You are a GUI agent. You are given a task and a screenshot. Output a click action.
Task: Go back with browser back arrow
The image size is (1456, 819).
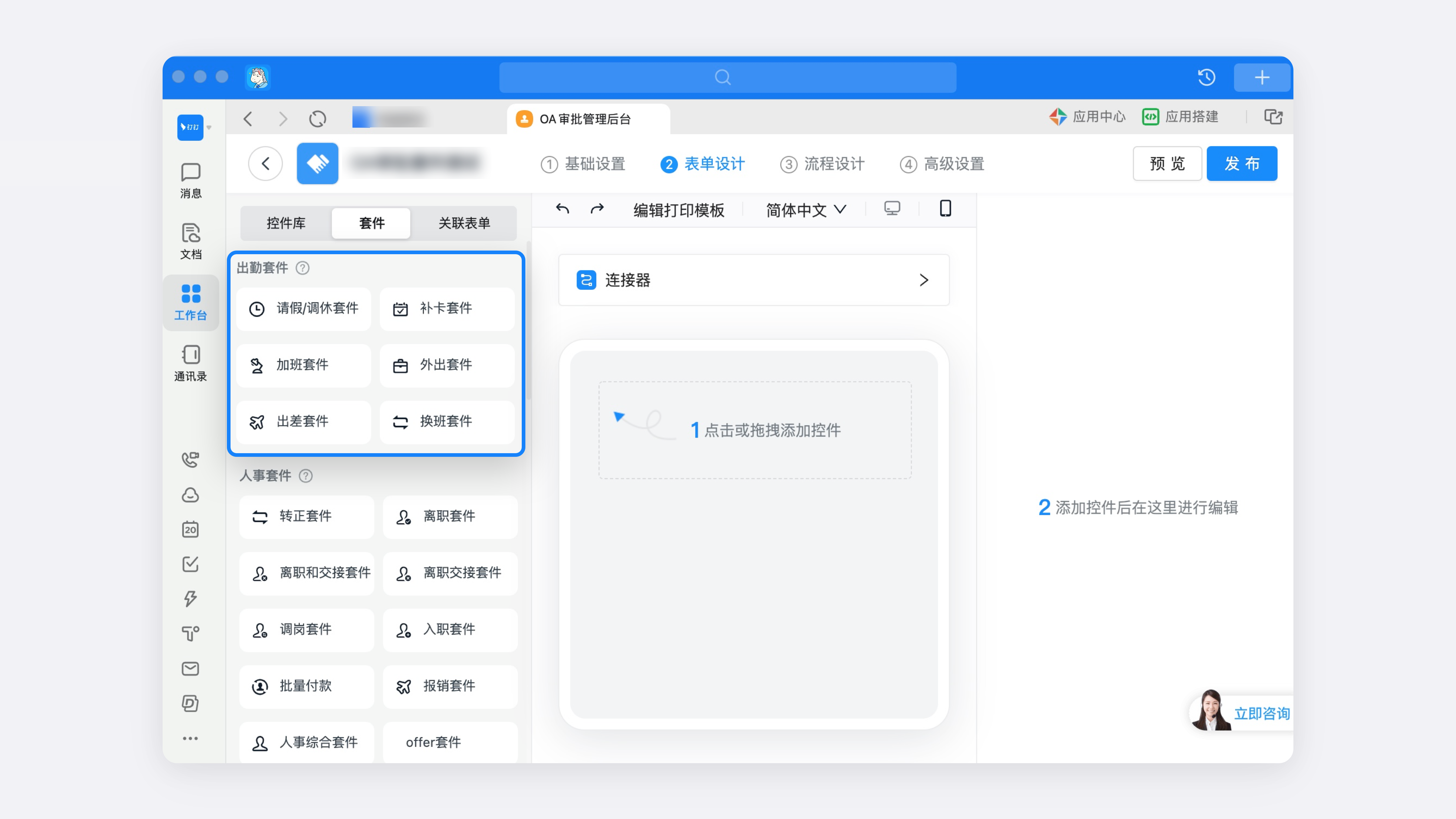pos(248,119)
